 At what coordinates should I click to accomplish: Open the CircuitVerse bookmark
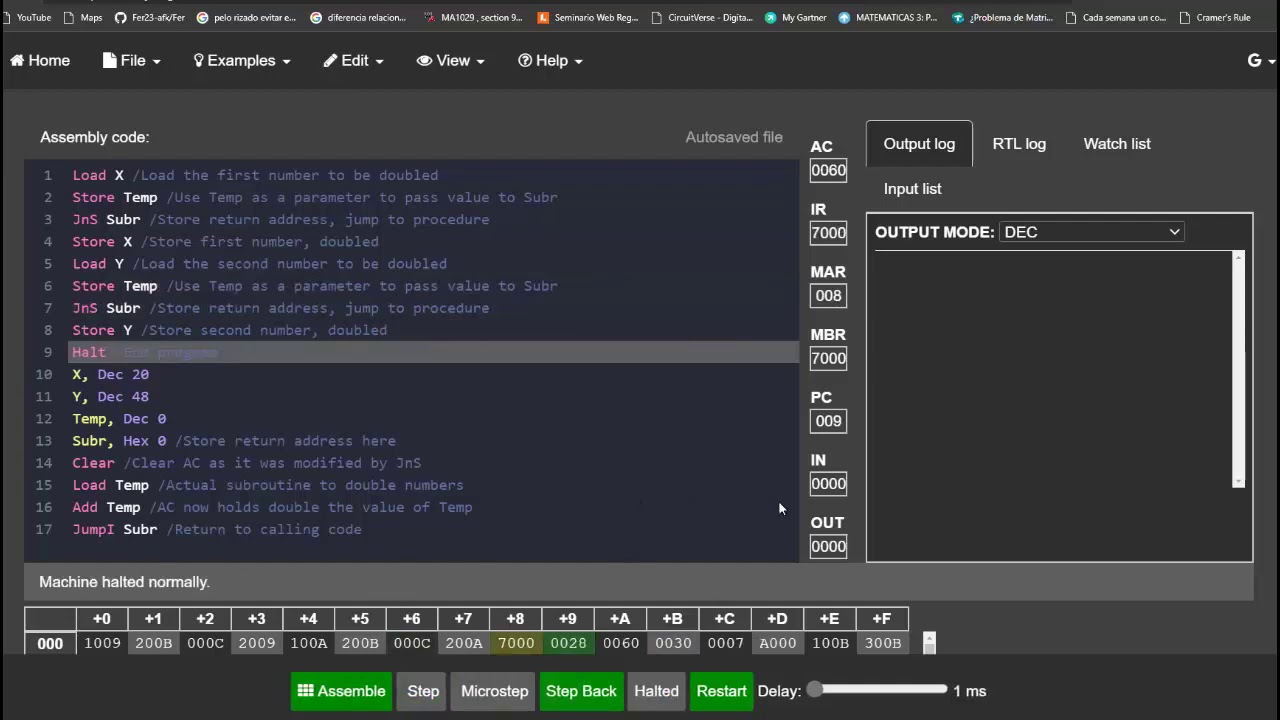pos(702,17)
